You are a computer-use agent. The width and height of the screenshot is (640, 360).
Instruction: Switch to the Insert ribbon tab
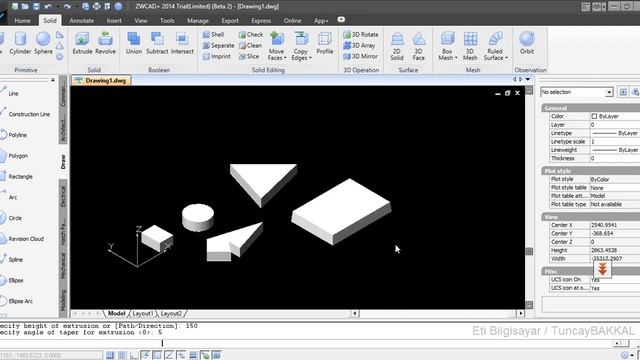click(x=114, y=20)
